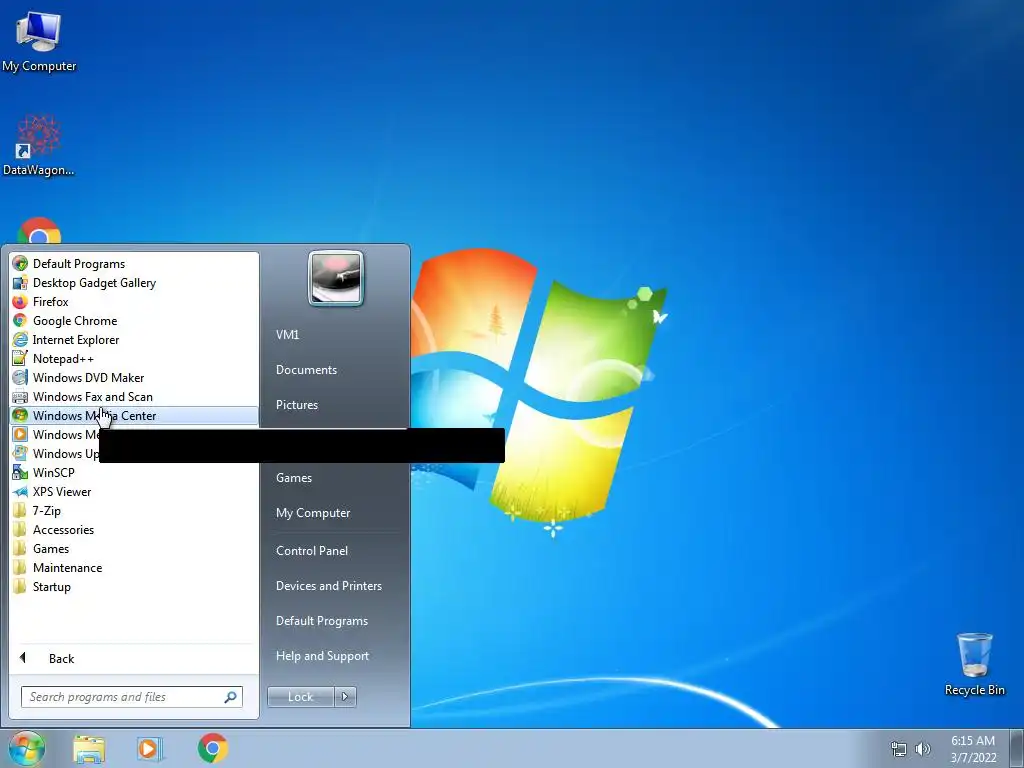Open Windows Media Center
The width and height of the screenshot is (1024, 768).
[x=134, y=415]
